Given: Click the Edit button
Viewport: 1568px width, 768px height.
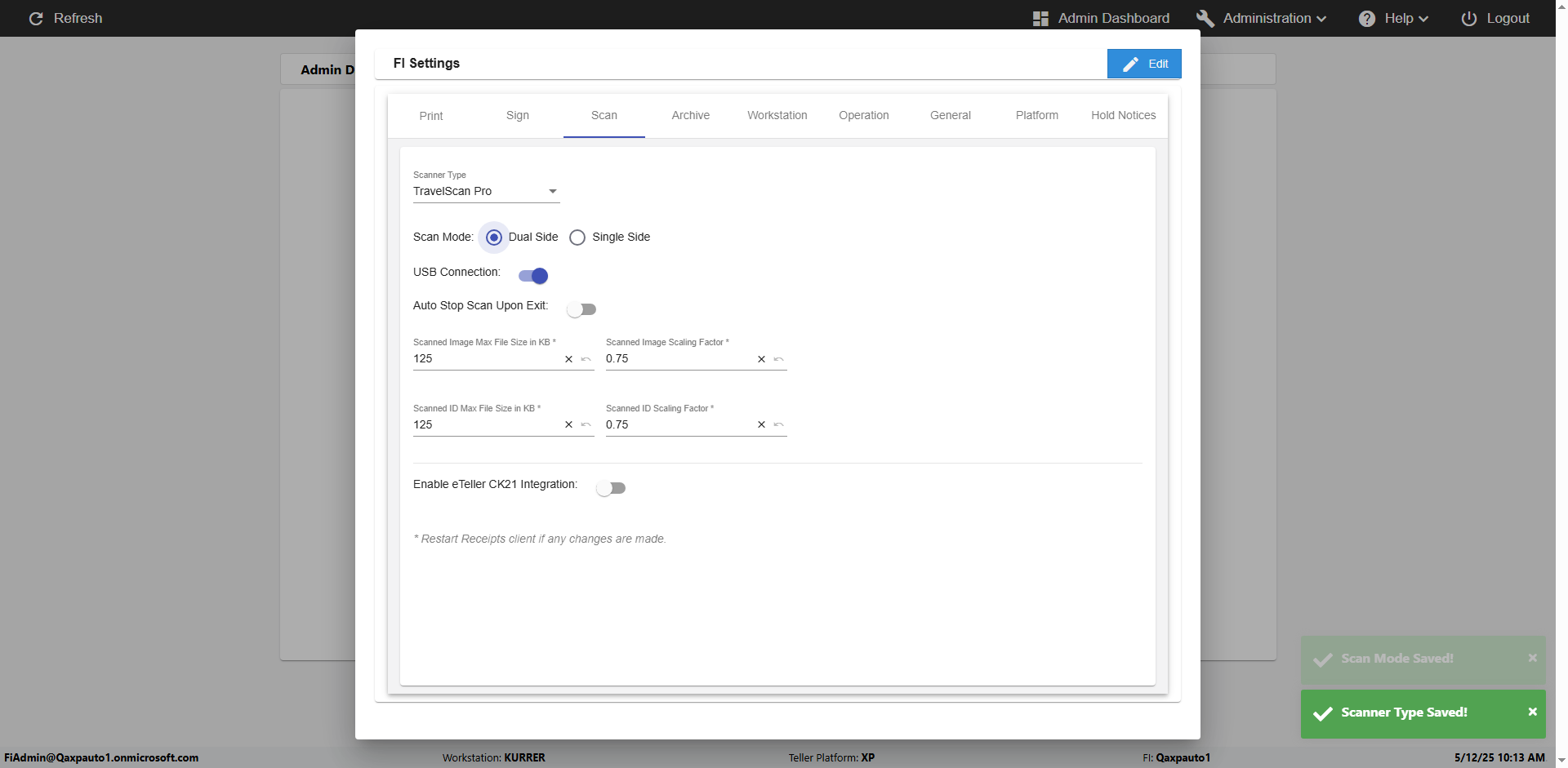Looking at the screenshot, I should [1144, 64].
